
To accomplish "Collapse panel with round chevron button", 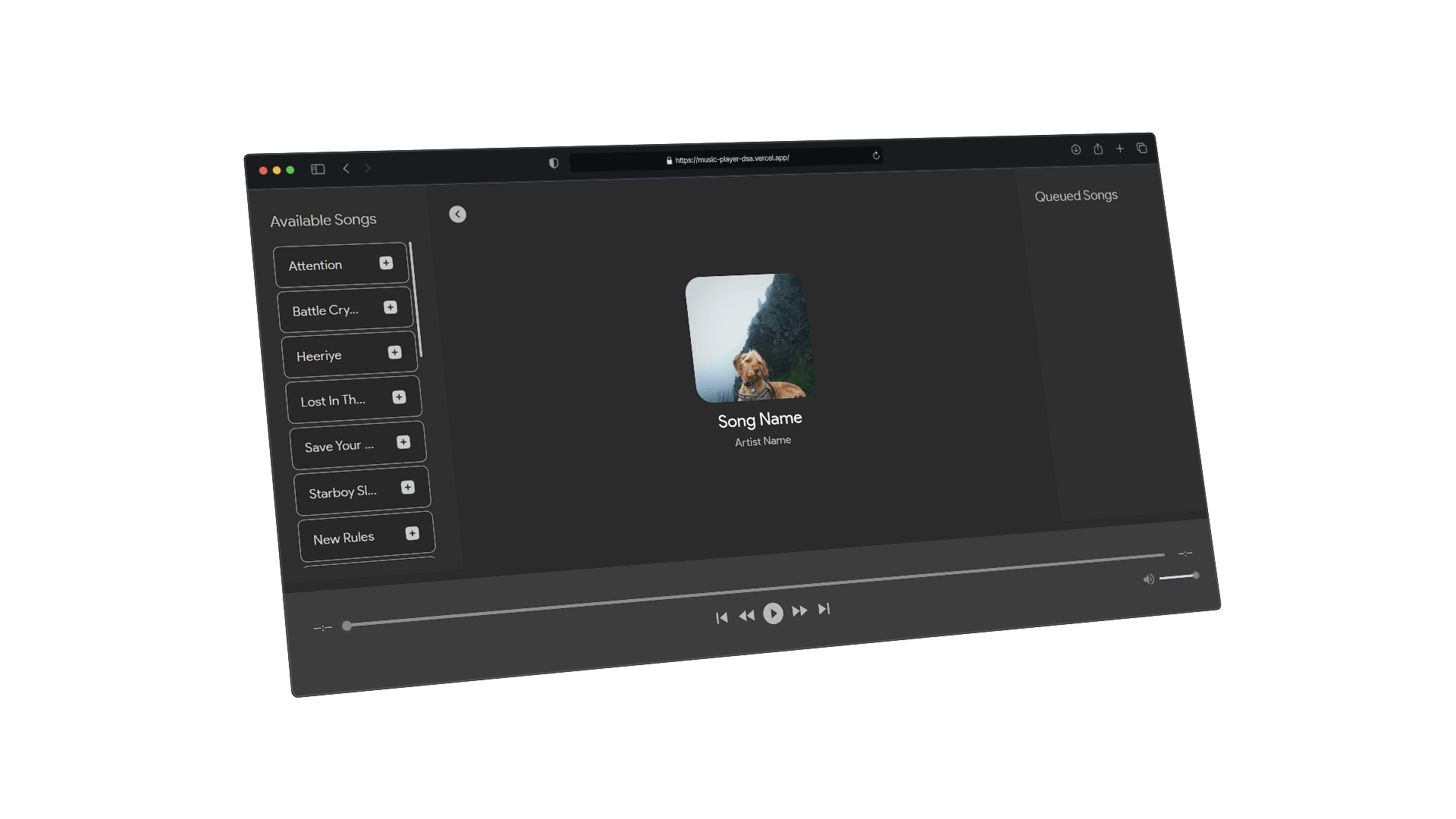I will click(x=457, y=215).
